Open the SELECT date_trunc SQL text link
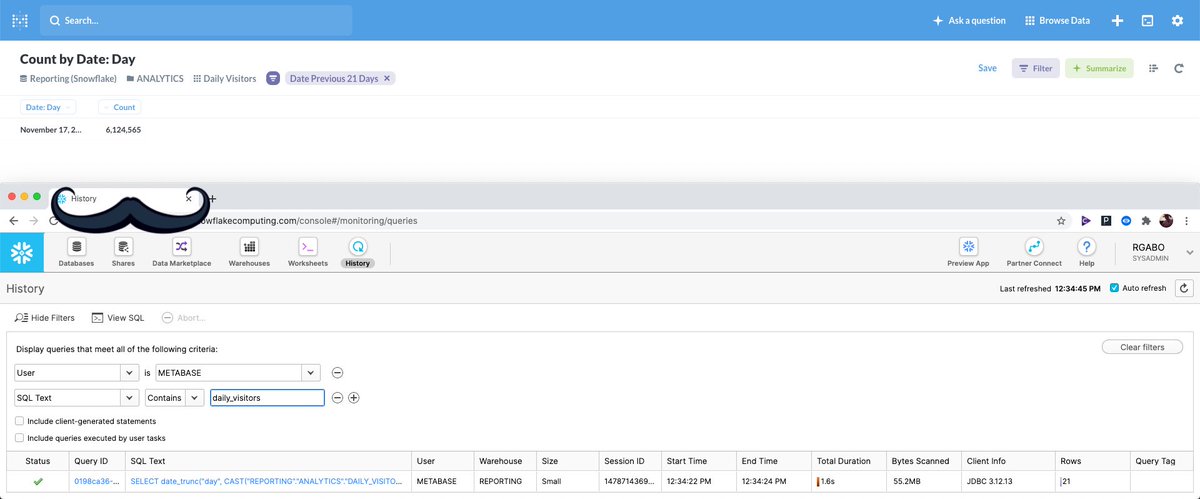 click(265, 481)
